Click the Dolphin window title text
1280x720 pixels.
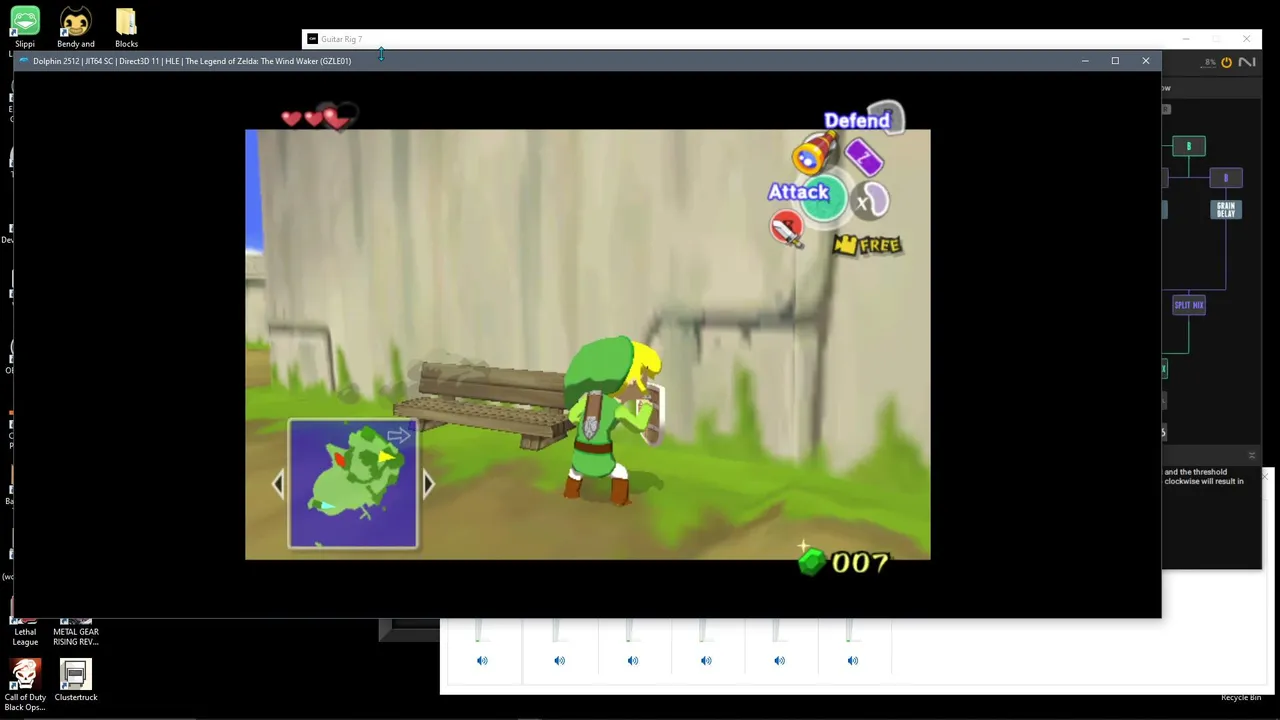point(192,61)
